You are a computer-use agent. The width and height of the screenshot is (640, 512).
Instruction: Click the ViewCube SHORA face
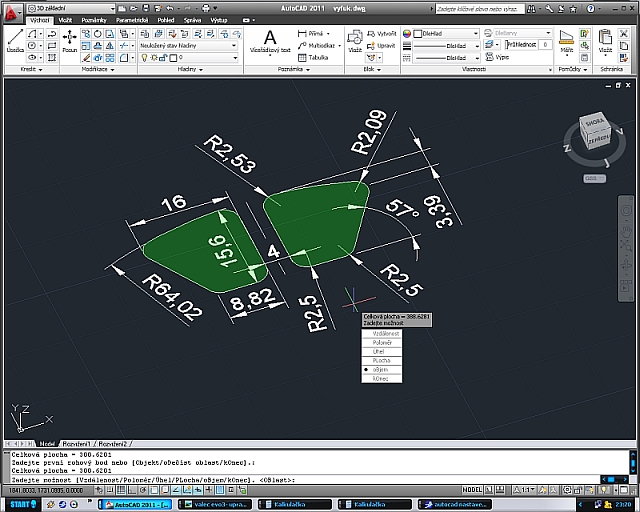(x=593, y=122)
